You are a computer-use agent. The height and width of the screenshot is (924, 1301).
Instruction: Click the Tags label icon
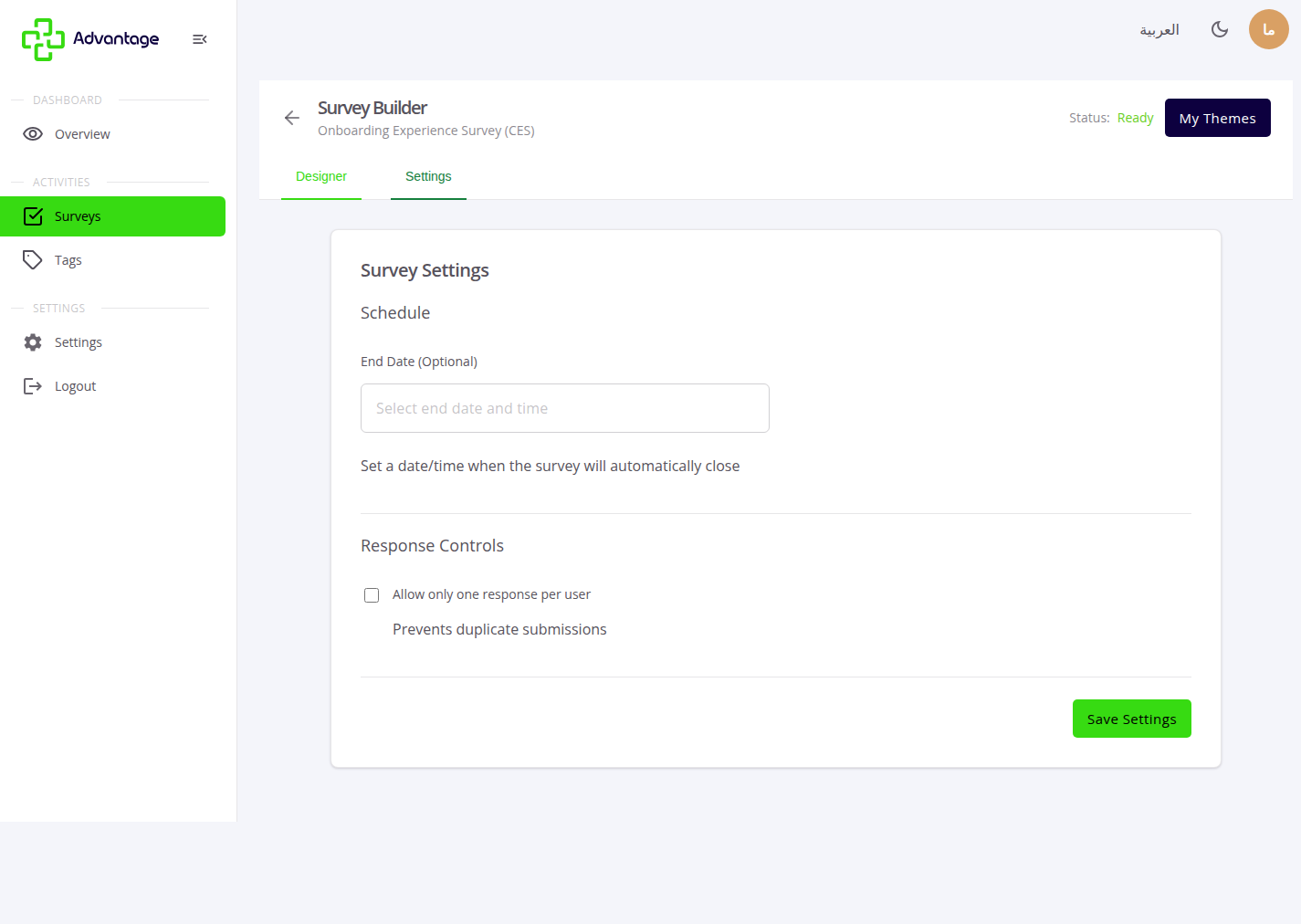(33, 260)
